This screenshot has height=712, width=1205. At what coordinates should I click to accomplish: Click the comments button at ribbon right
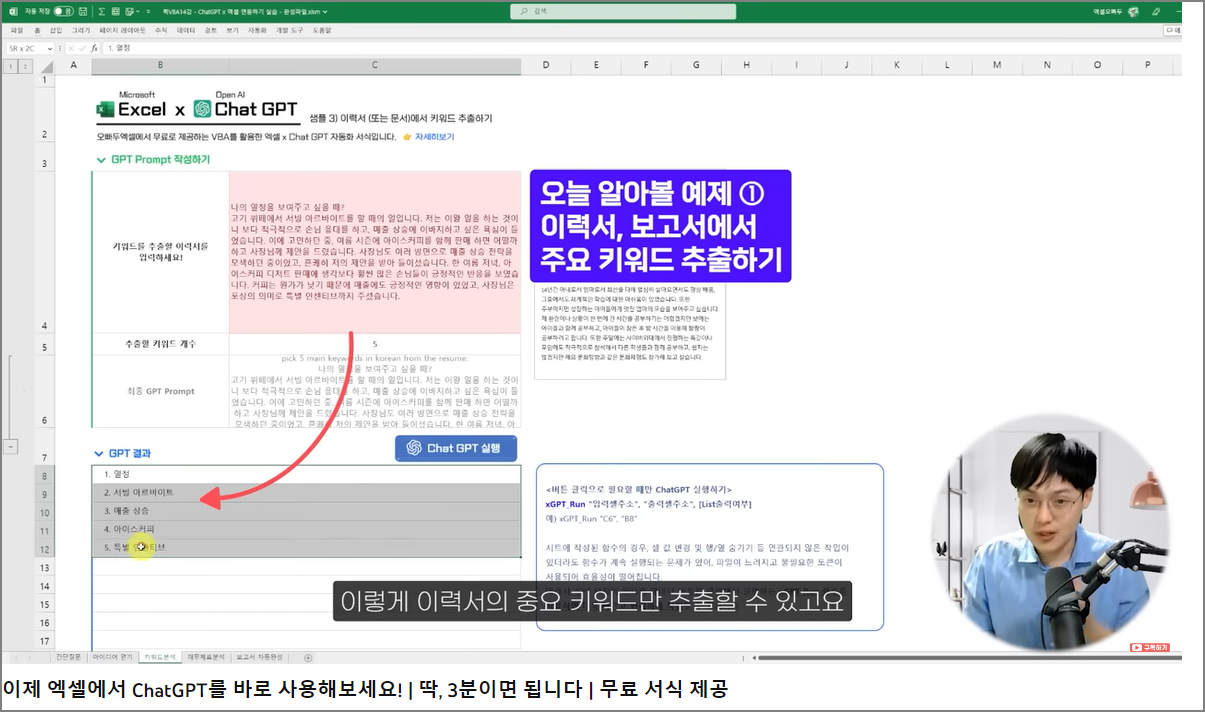(1173, 30)
